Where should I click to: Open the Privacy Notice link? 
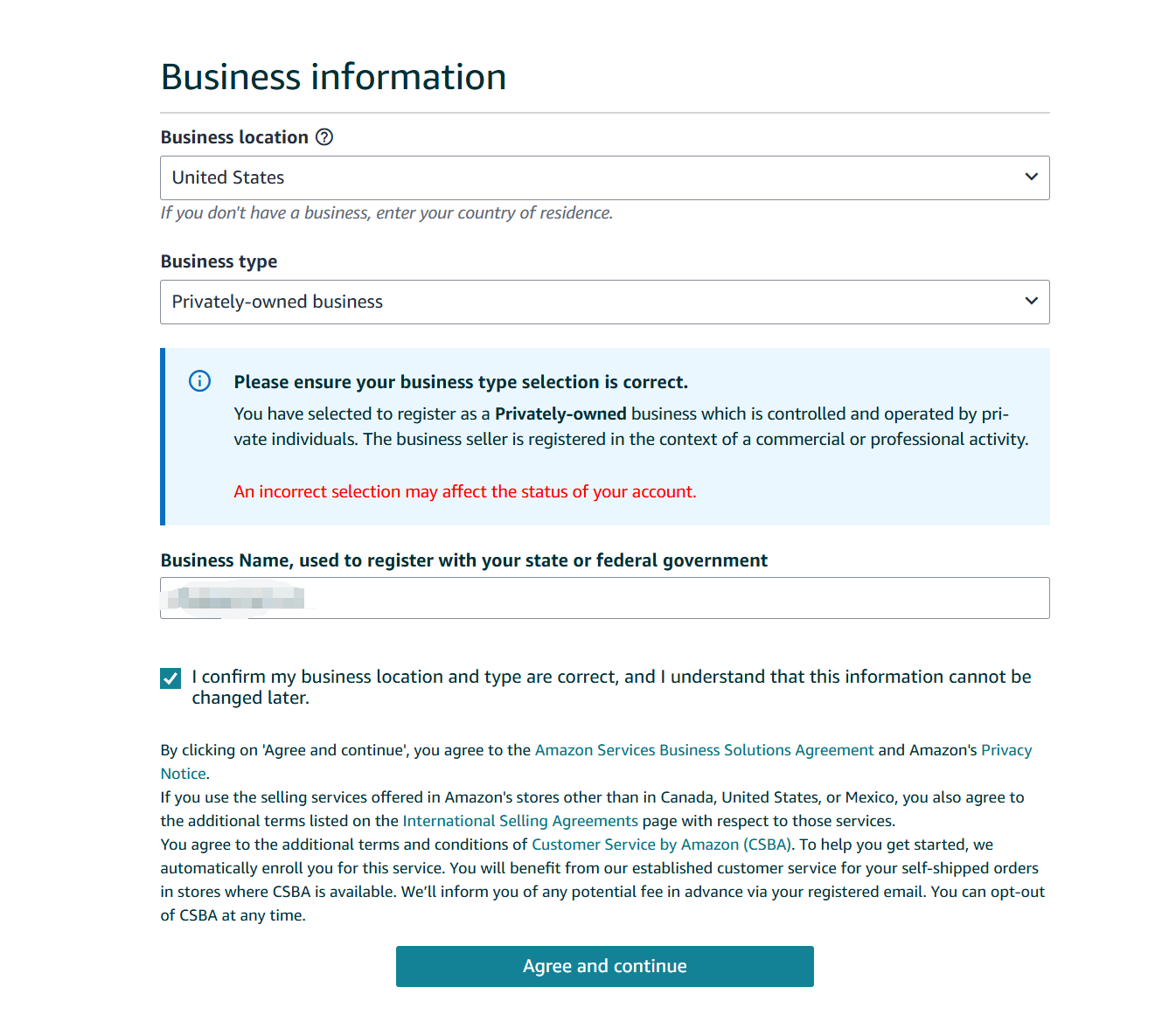(1006, 750)
